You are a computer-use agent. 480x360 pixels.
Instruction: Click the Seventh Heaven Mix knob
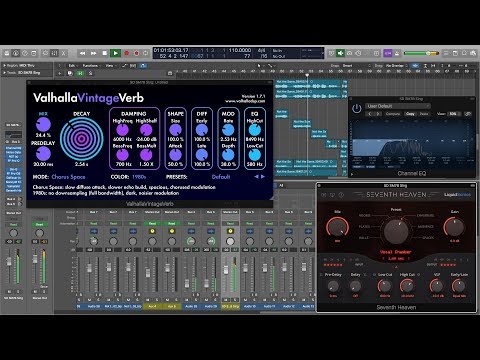tap(337, 227)
